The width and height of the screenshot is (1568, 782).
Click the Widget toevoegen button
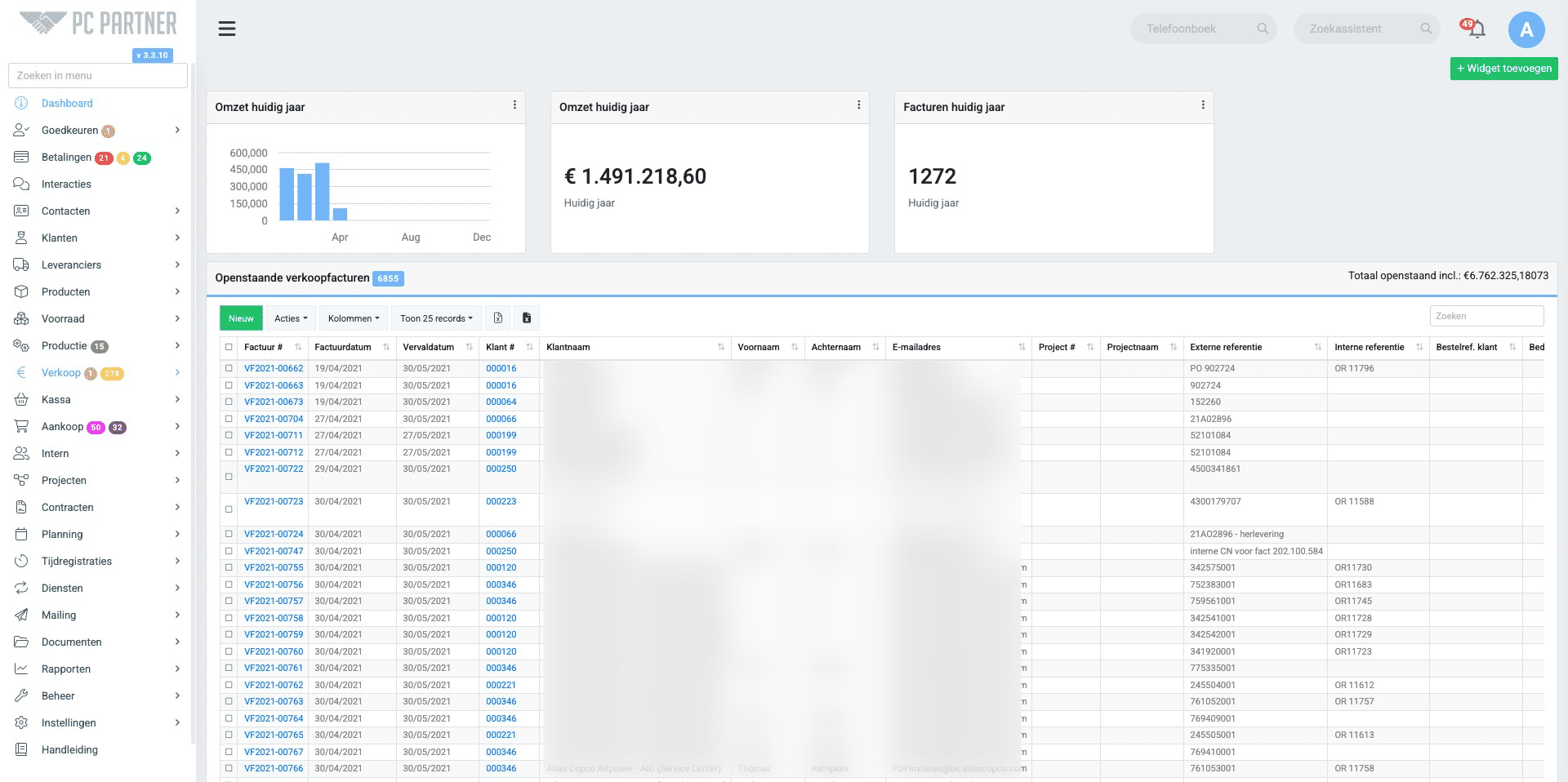click(x=1503, y=69)
